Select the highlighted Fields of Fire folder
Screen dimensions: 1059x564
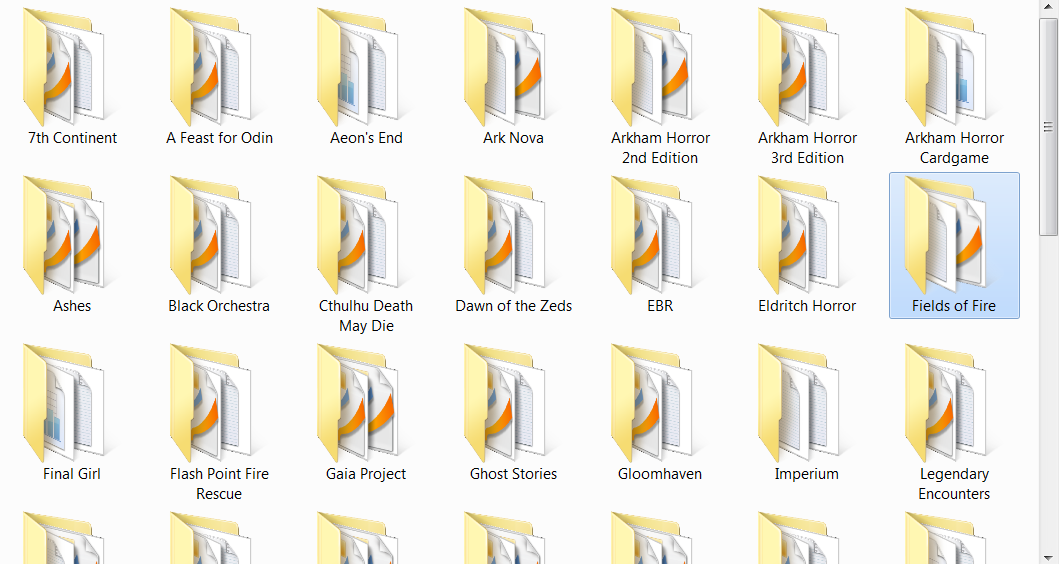(x=954, y=245)
